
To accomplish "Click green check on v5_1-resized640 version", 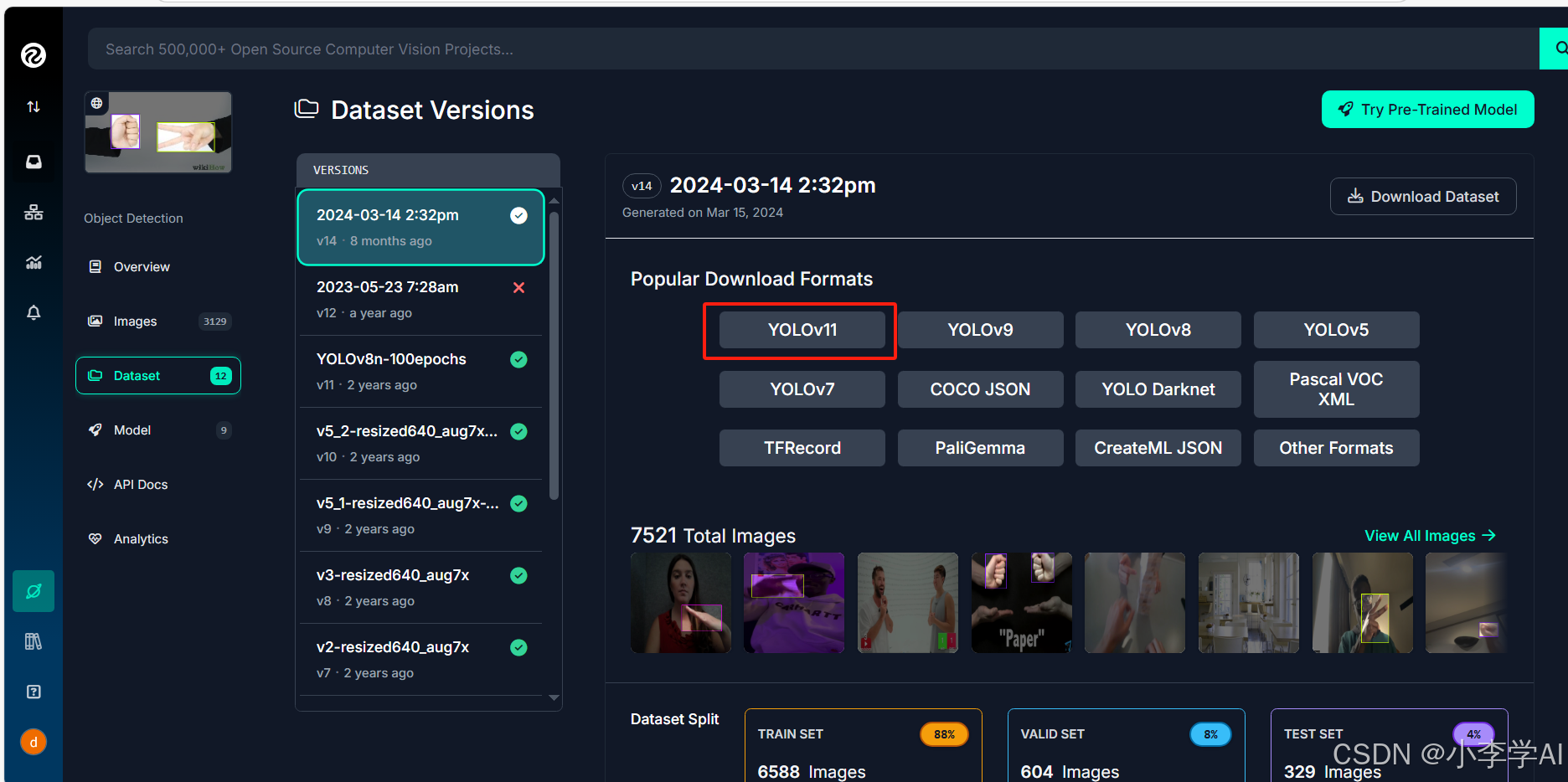I will point(518,503).
